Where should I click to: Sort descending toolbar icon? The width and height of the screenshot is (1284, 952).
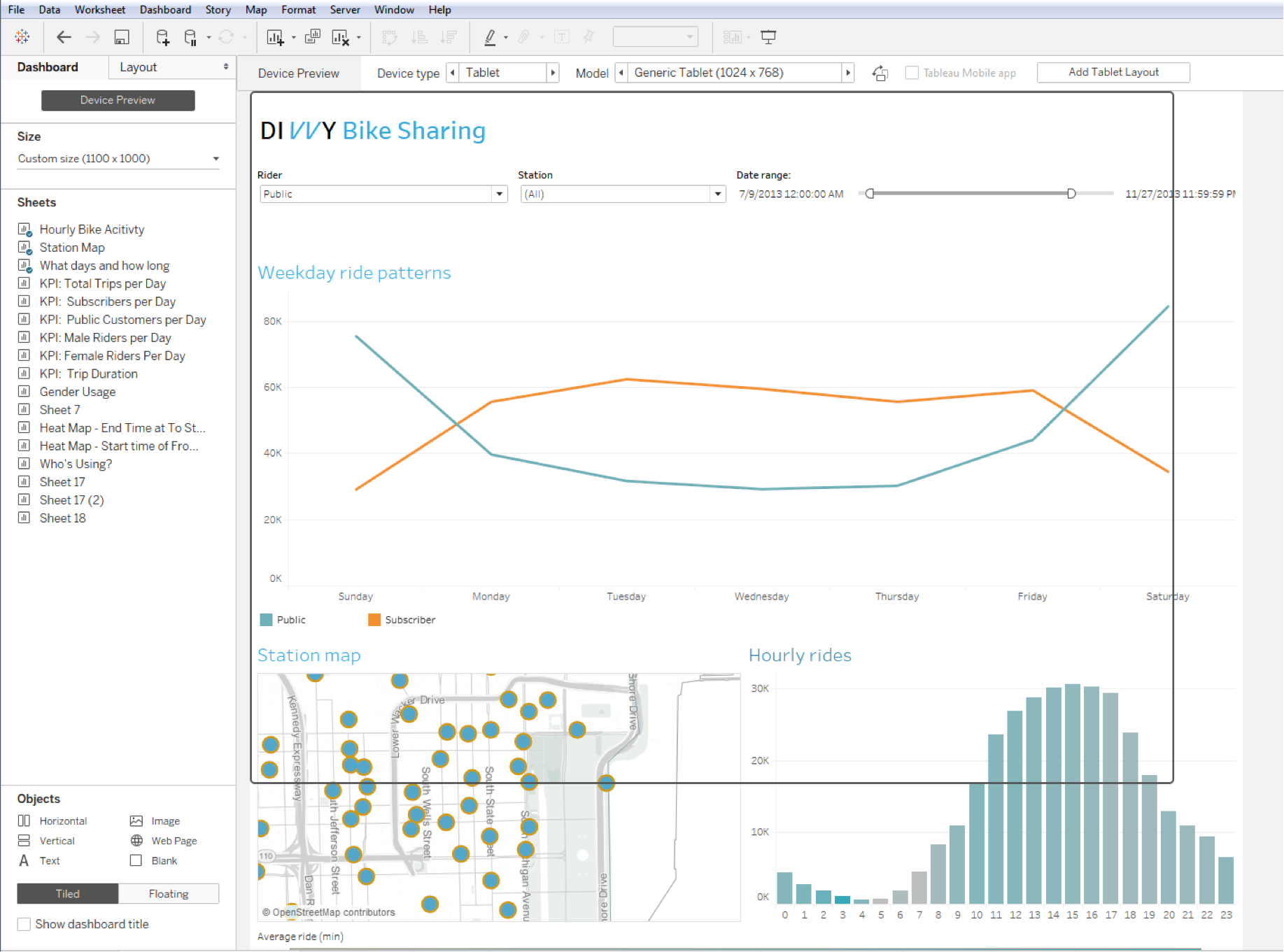pyautogui.click(x=449, y=37)
